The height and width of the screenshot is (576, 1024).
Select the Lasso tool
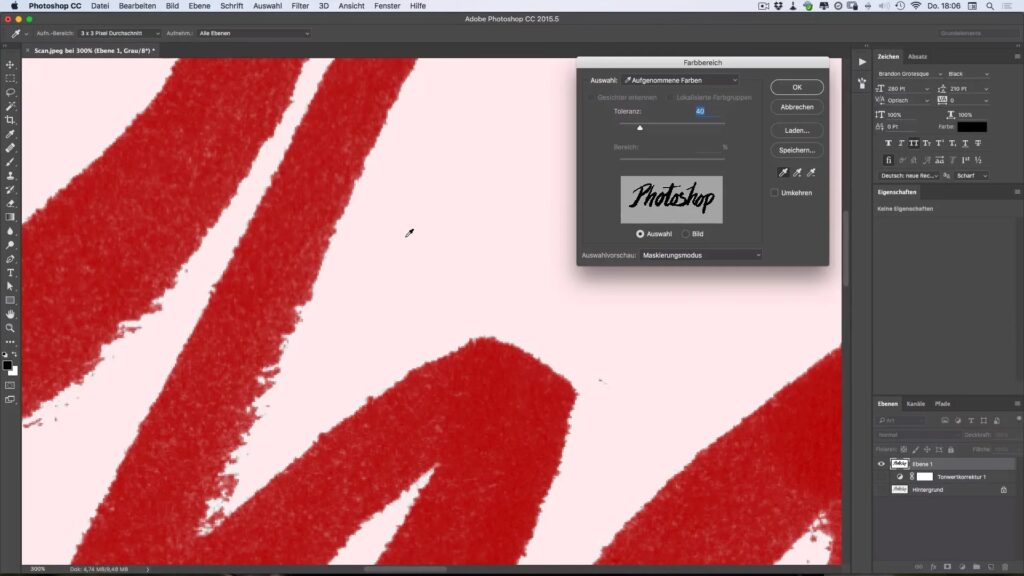10,92
